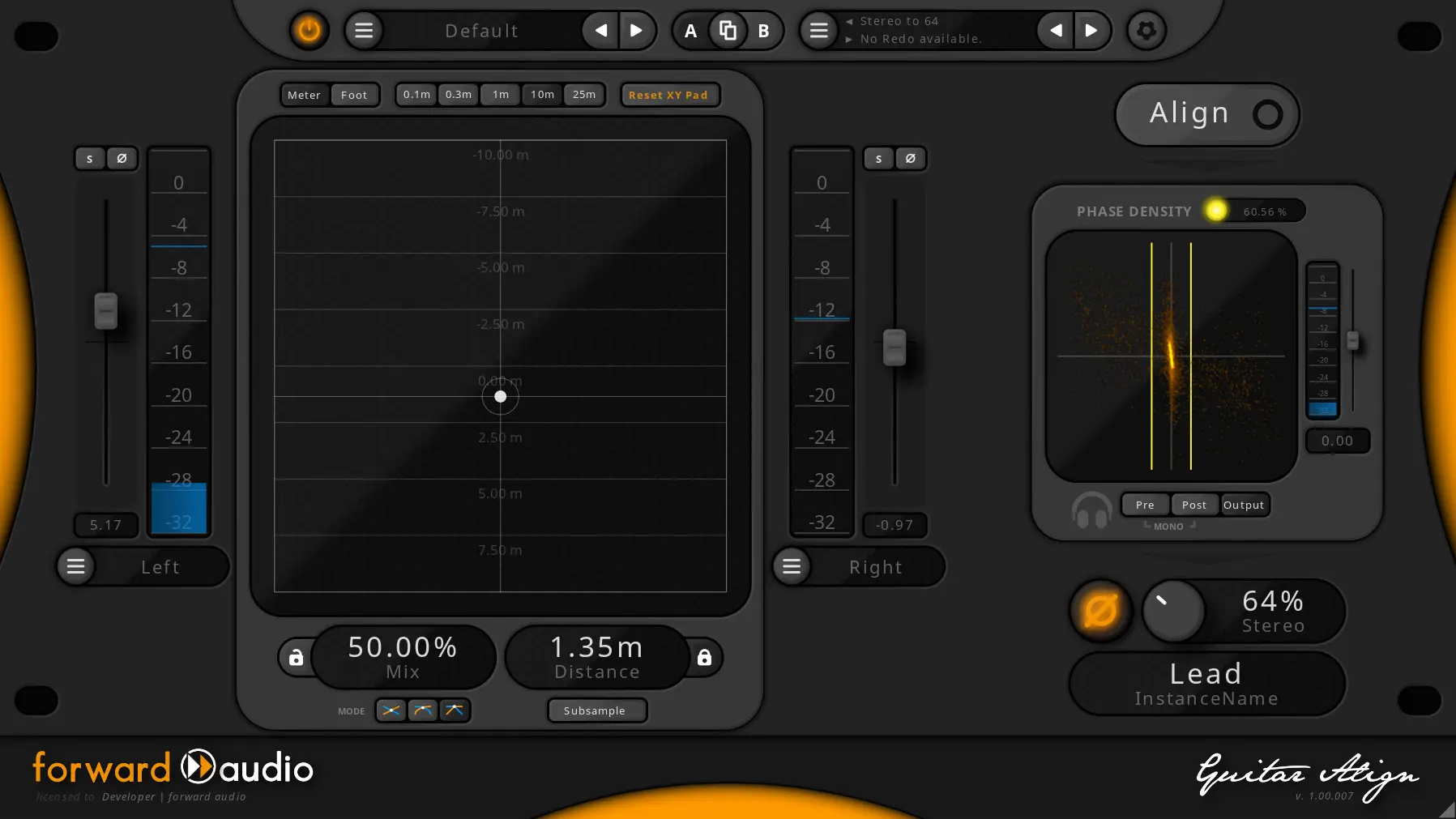The height and width of the screenshot is (819, 1456).
Task: Copy A to B settings icon
Action: tap(728, 31)
